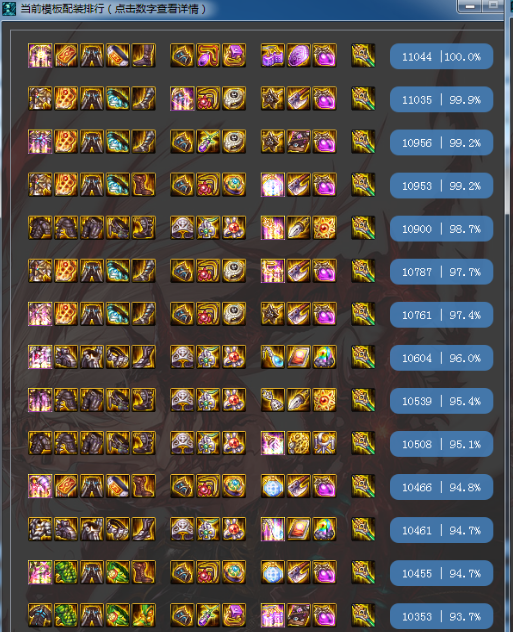This screenshot has width=513, height=632.
Task: Select the glowing orb icon in the 10953 row
Action: coord(273,185)
